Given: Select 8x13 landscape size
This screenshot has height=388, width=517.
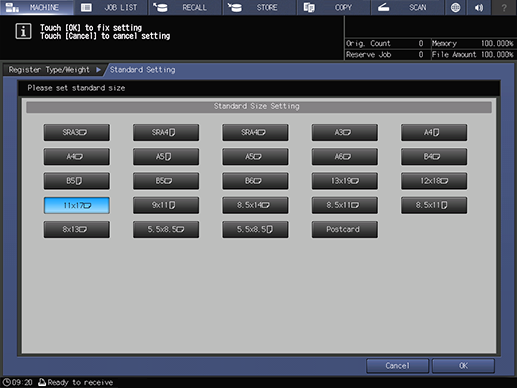Looking at the screenshot, I should tap(76, 229).
